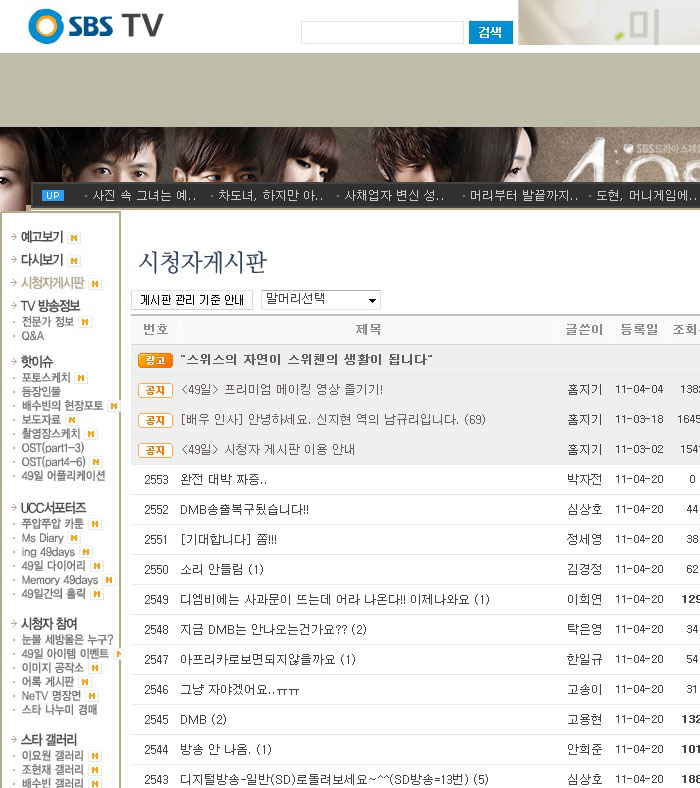Open 포토스케치 sidebar link

[46, 377]
